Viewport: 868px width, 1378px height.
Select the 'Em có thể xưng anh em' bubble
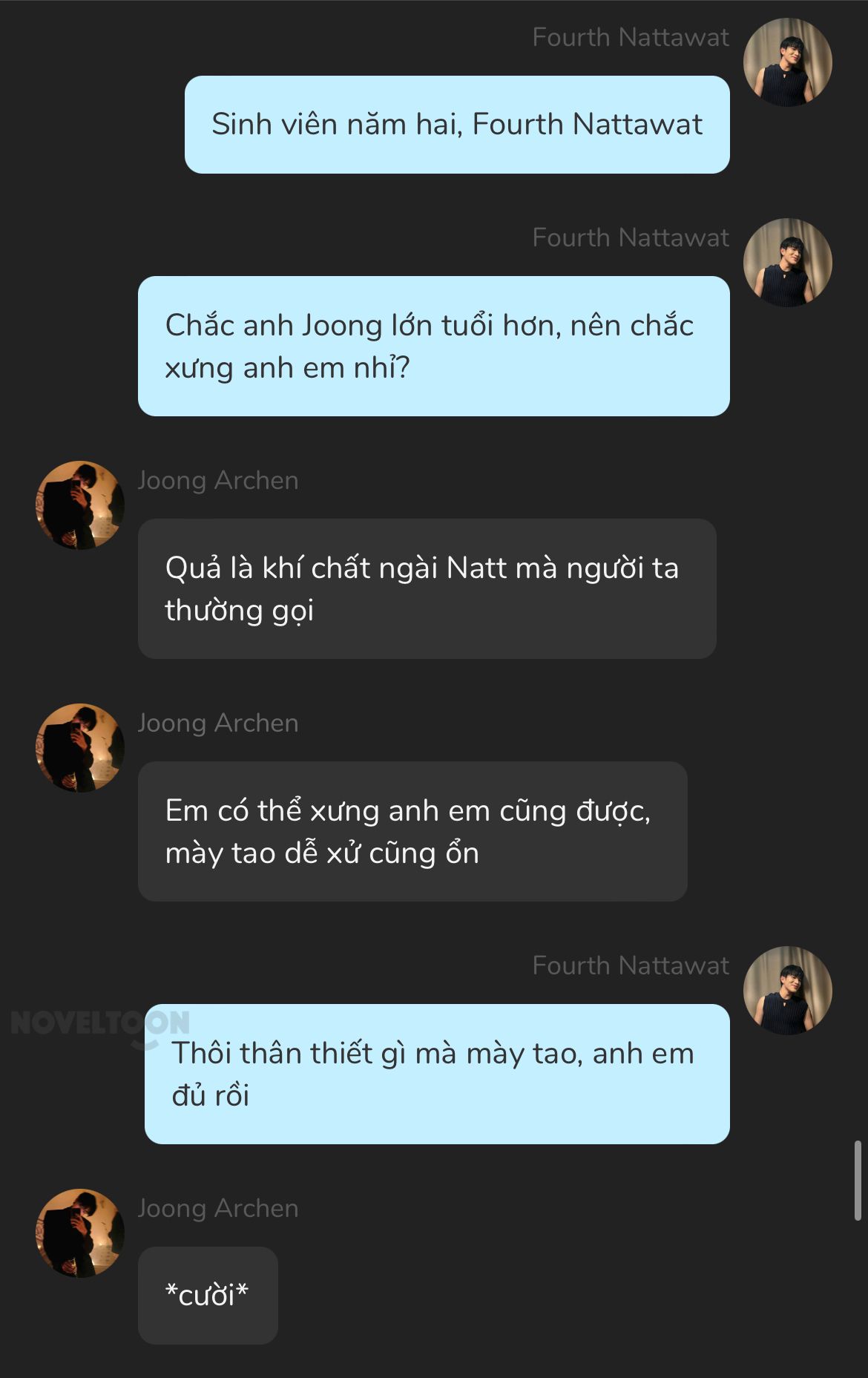click(x=412, y=832)
